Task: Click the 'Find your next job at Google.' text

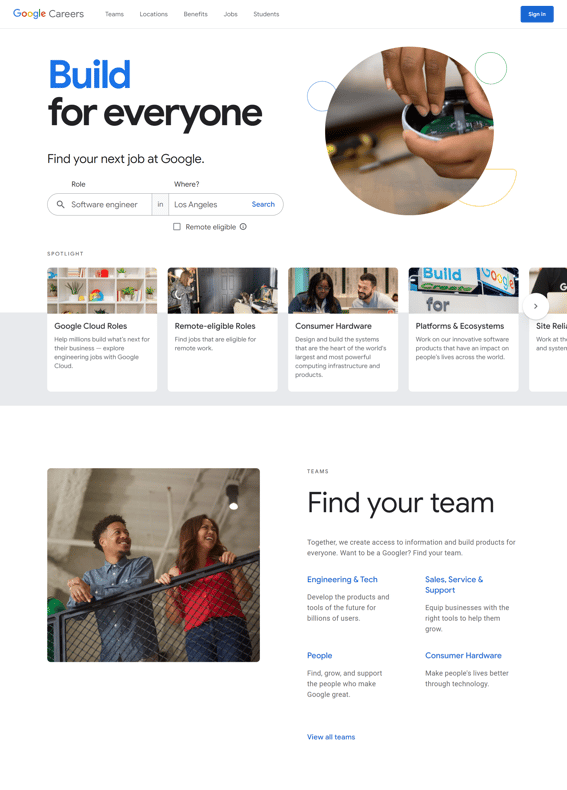Action: click(125, 159)
